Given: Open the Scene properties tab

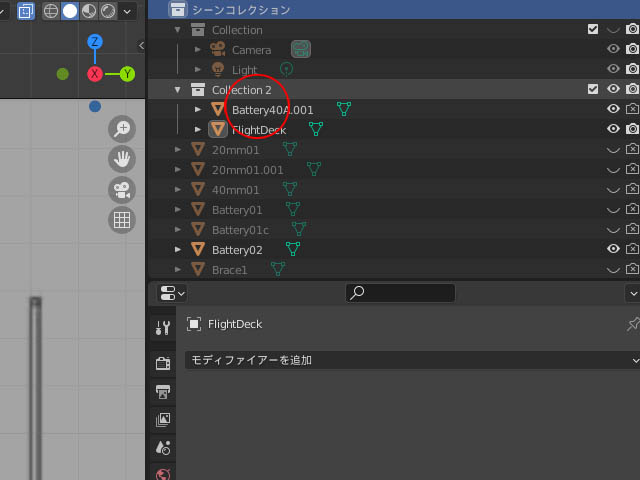Looking at the screenshot, I should pyautogui.click(x=163, y=448).
